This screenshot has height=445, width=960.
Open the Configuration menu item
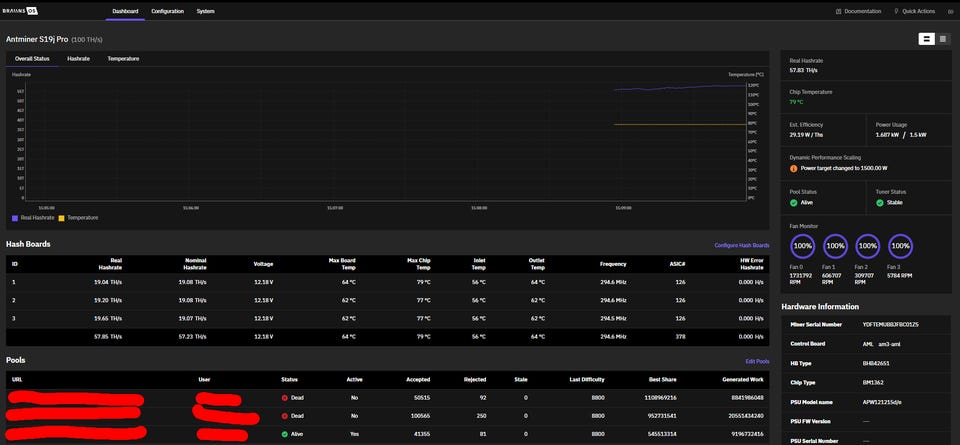pyautogui.click(x=167, y=11)
